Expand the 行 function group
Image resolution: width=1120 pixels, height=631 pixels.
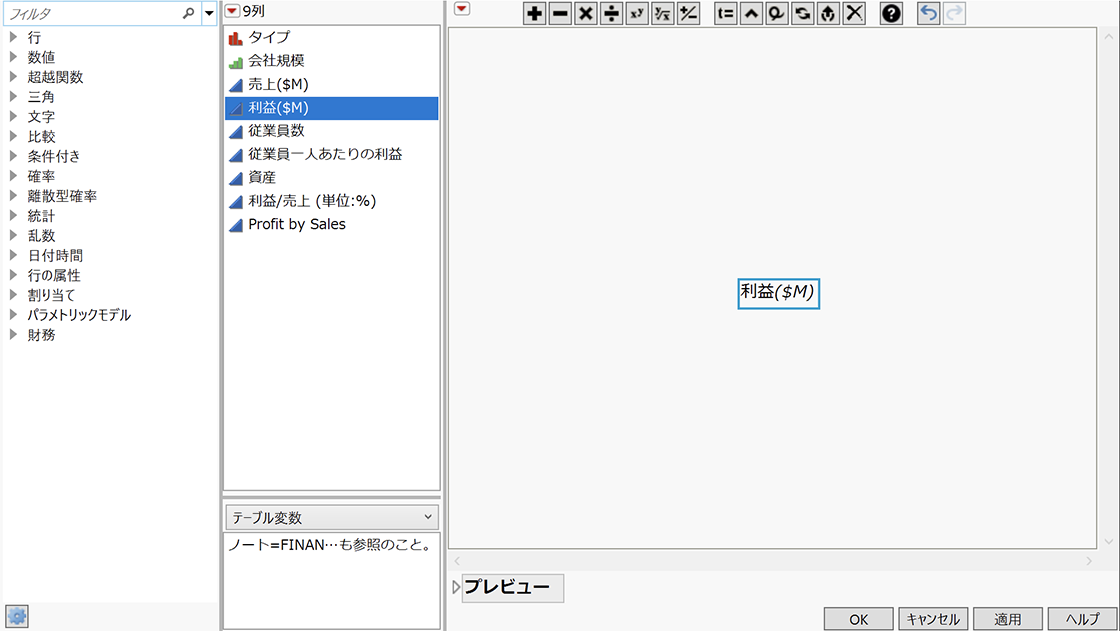point(13,37)
